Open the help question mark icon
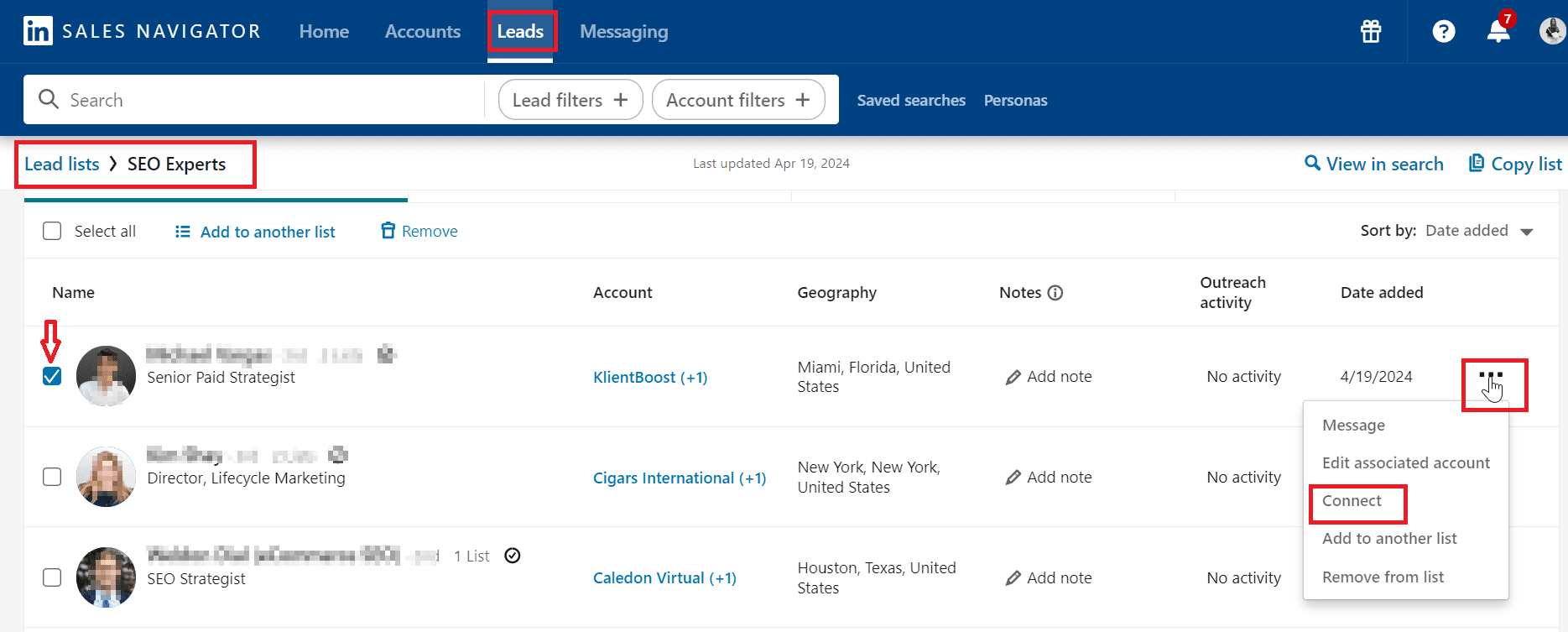The height and width of the screenshot is (632, 1568). pyautogui.click(x=1443, y=32)
